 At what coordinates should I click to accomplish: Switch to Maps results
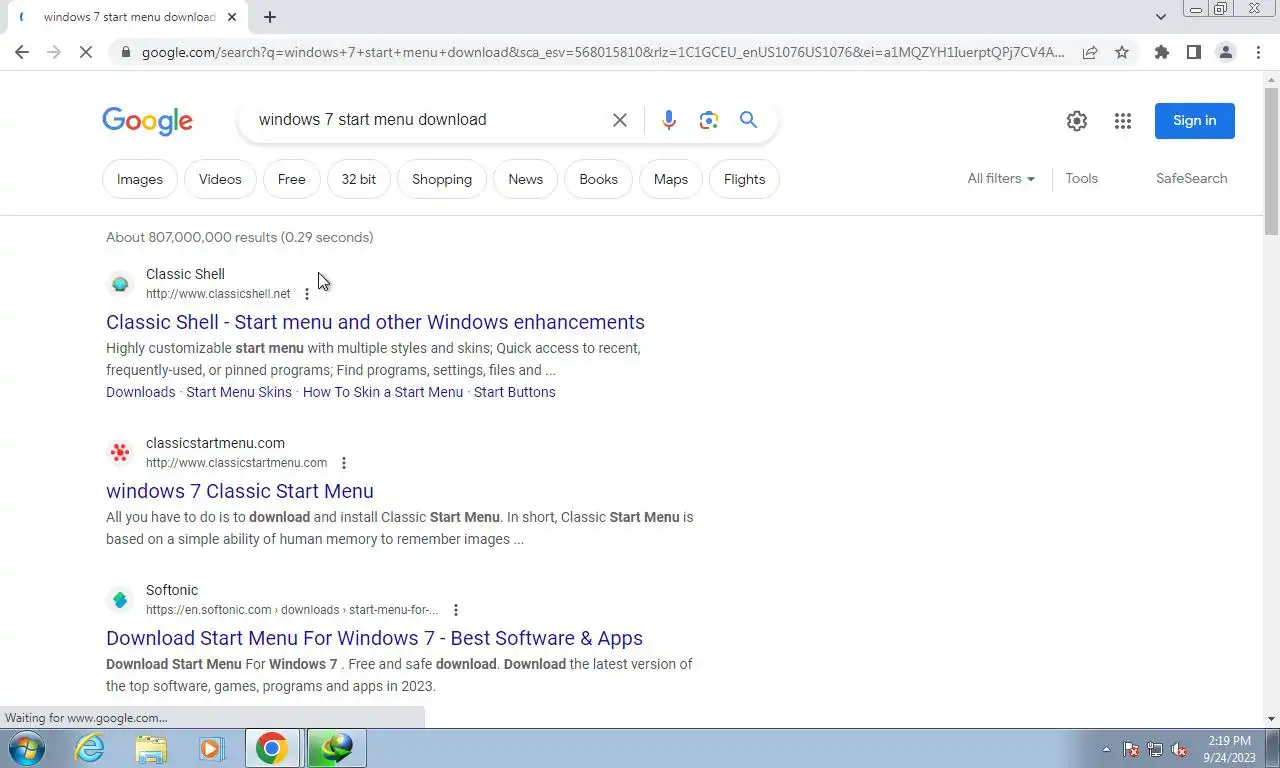pyautogui.click(x=671, y=180)
